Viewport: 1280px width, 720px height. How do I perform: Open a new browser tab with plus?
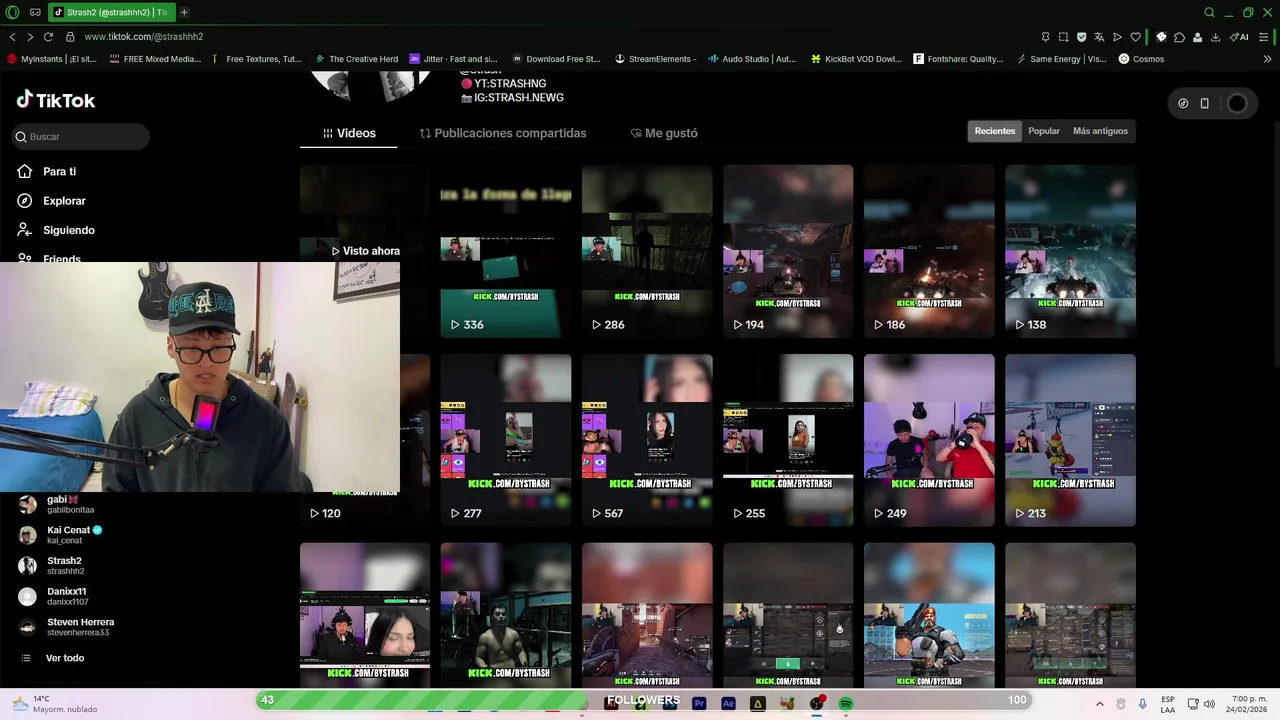click(x=184, y=12)
